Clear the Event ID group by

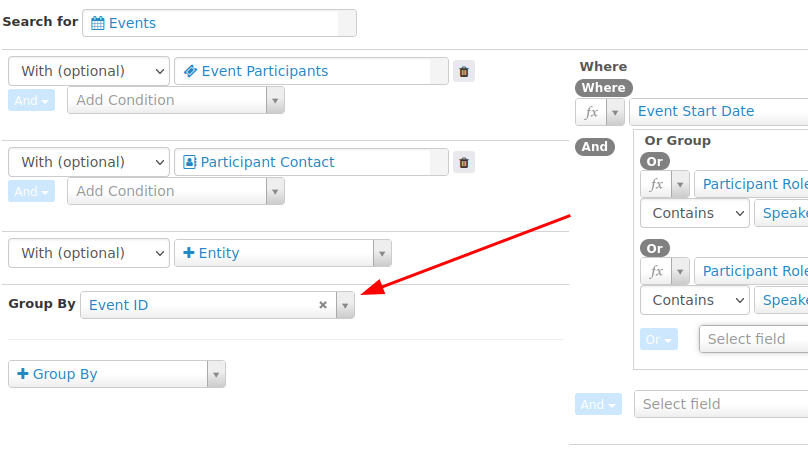[x=323, y=305]
